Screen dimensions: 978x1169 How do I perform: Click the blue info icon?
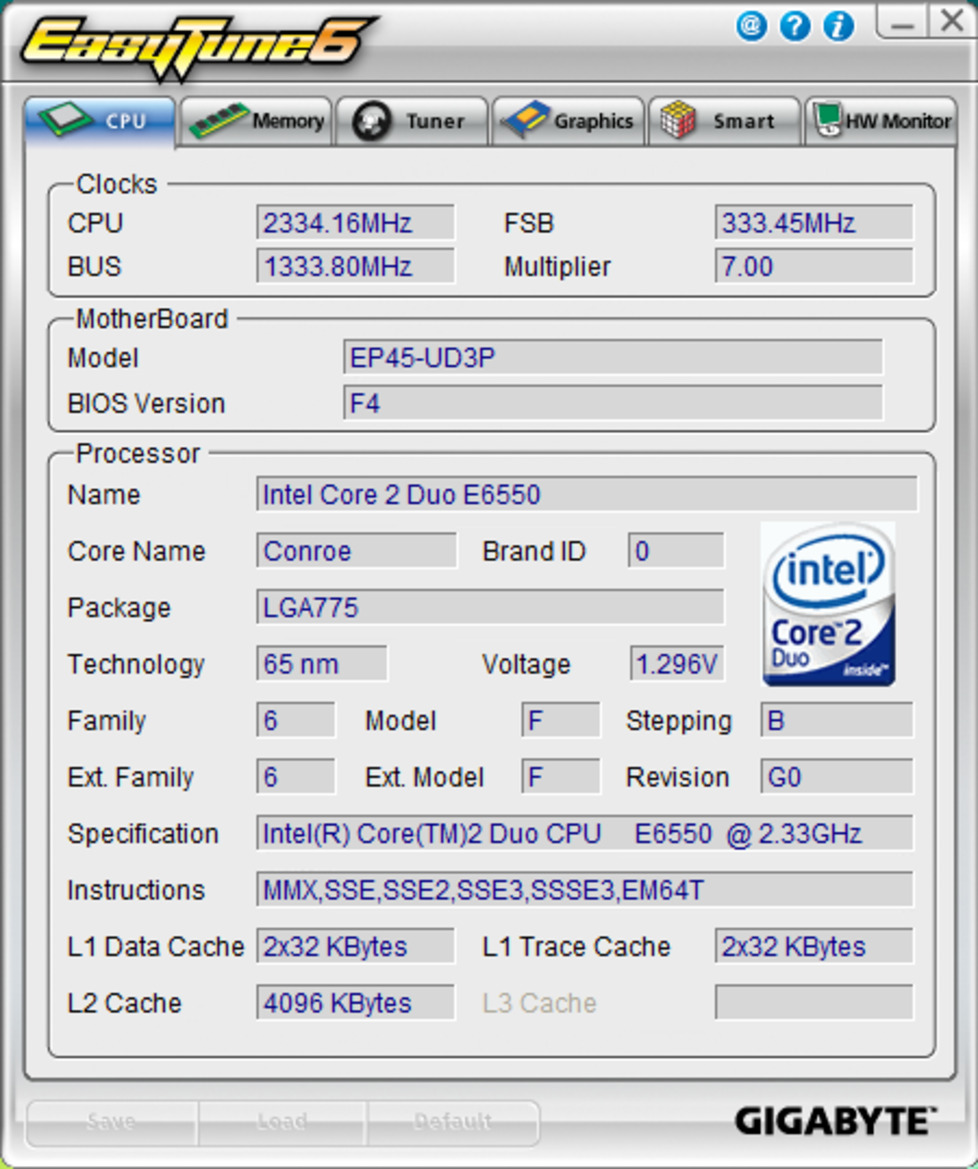pos(839,26)
